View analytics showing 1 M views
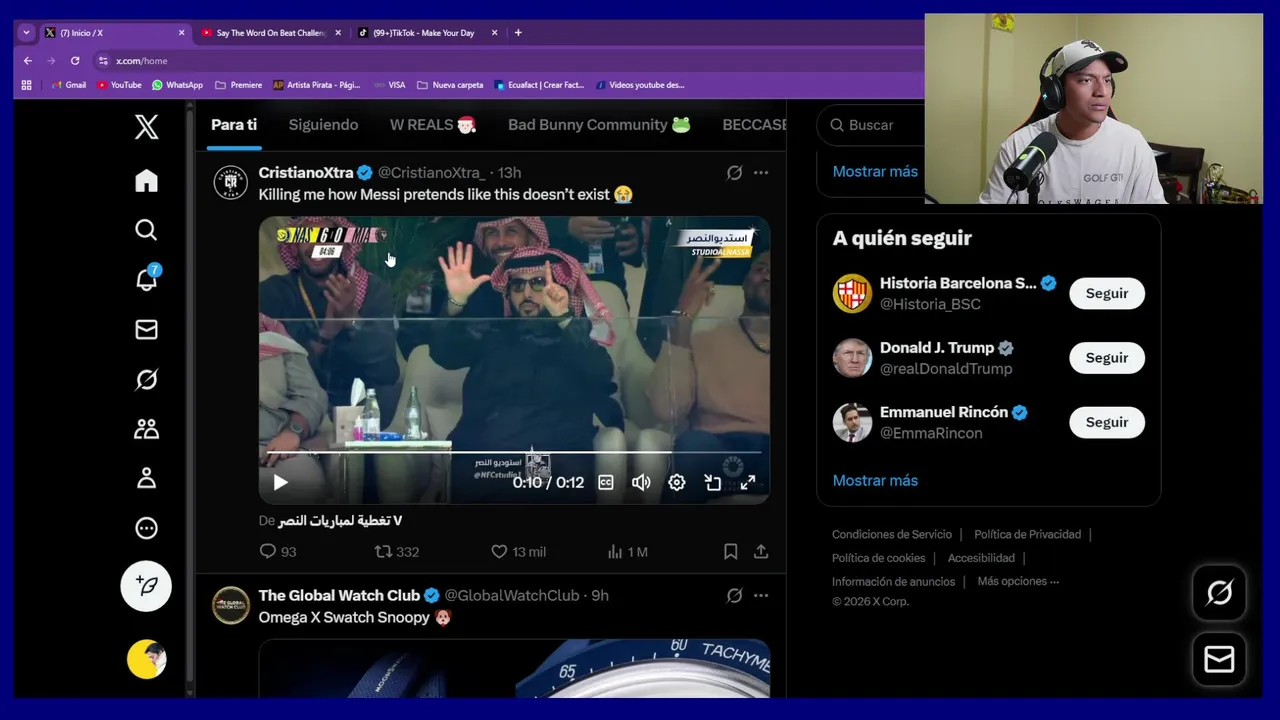The height and width of the screenshot is (720, 1280). 628,552
